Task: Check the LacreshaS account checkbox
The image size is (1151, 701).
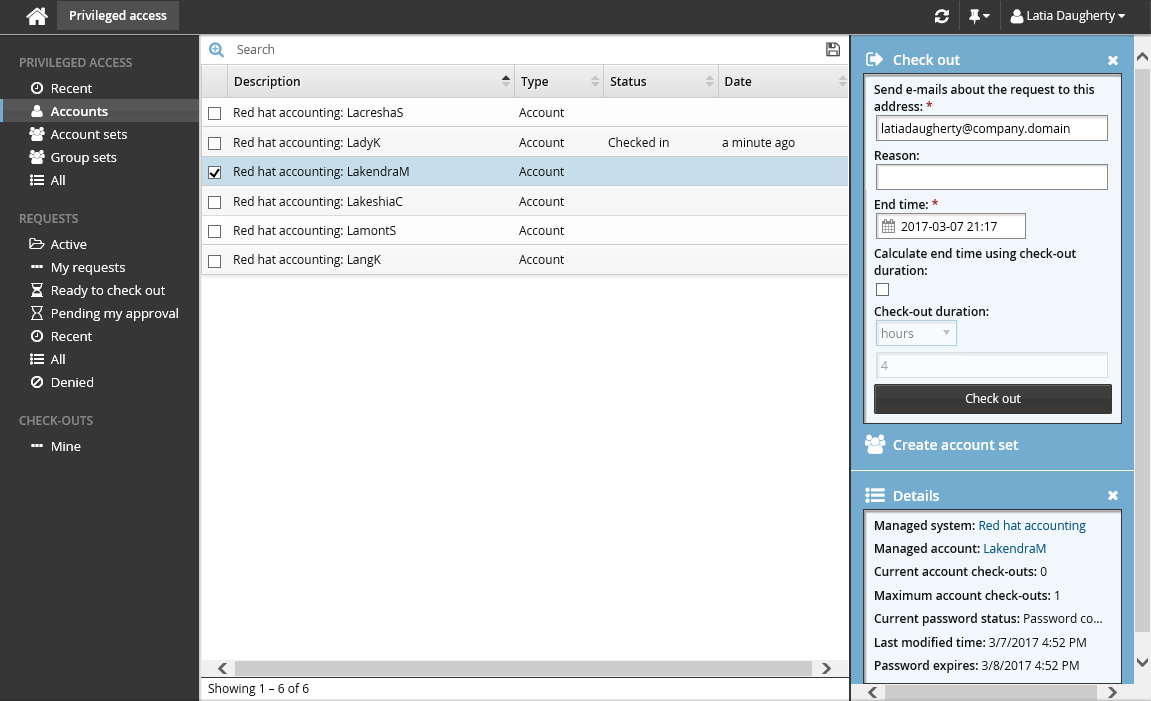Action: point(214,113)
